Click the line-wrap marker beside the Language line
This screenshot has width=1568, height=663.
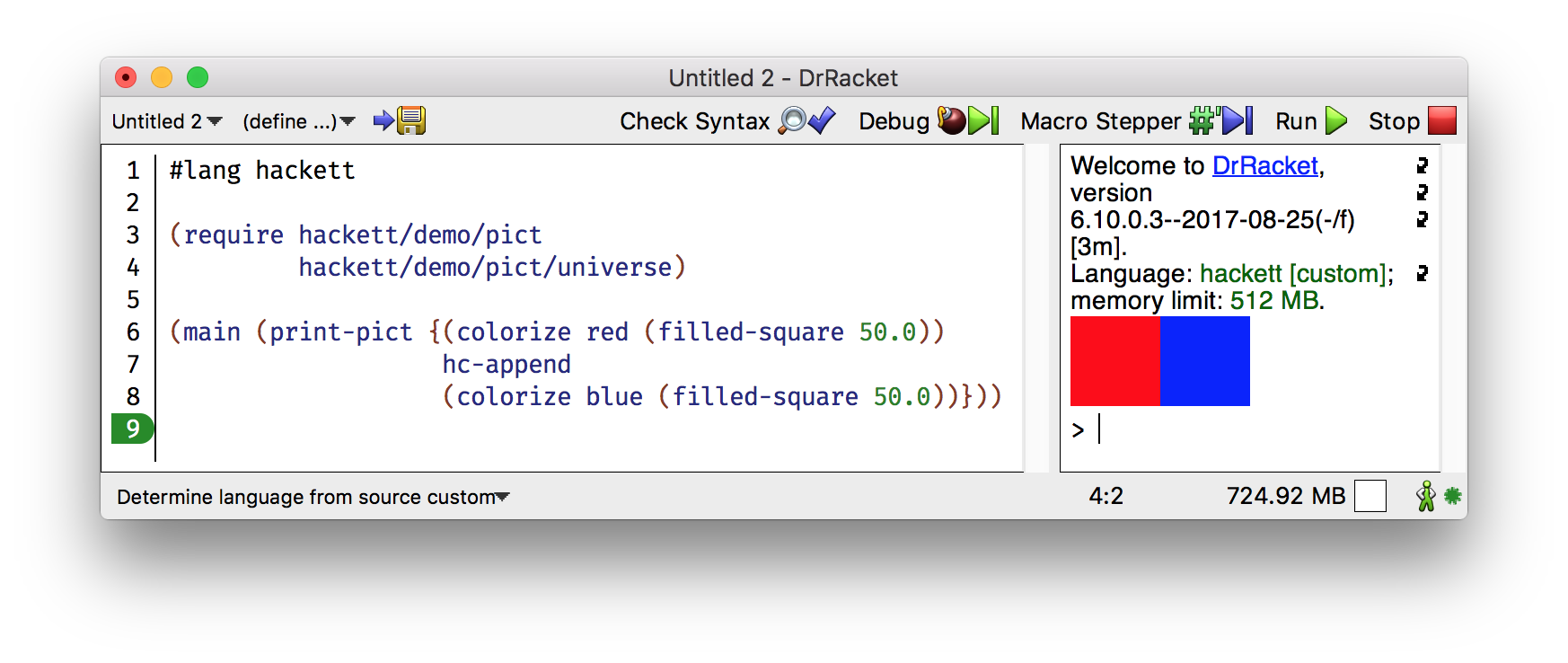click(x=1423, y=273)
